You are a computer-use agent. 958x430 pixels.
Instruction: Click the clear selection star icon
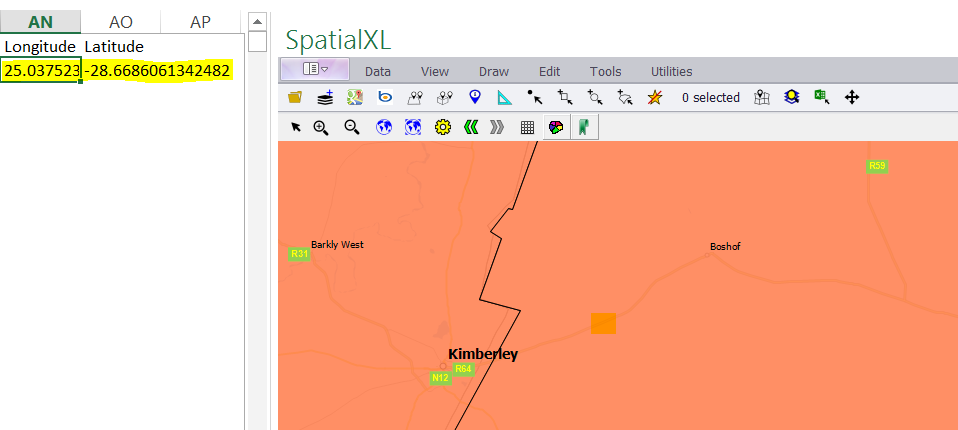pos(654,97)
